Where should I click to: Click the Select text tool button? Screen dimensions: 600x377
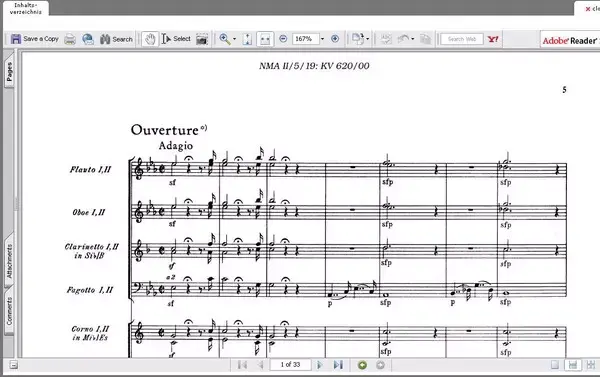tap(176, 39)
